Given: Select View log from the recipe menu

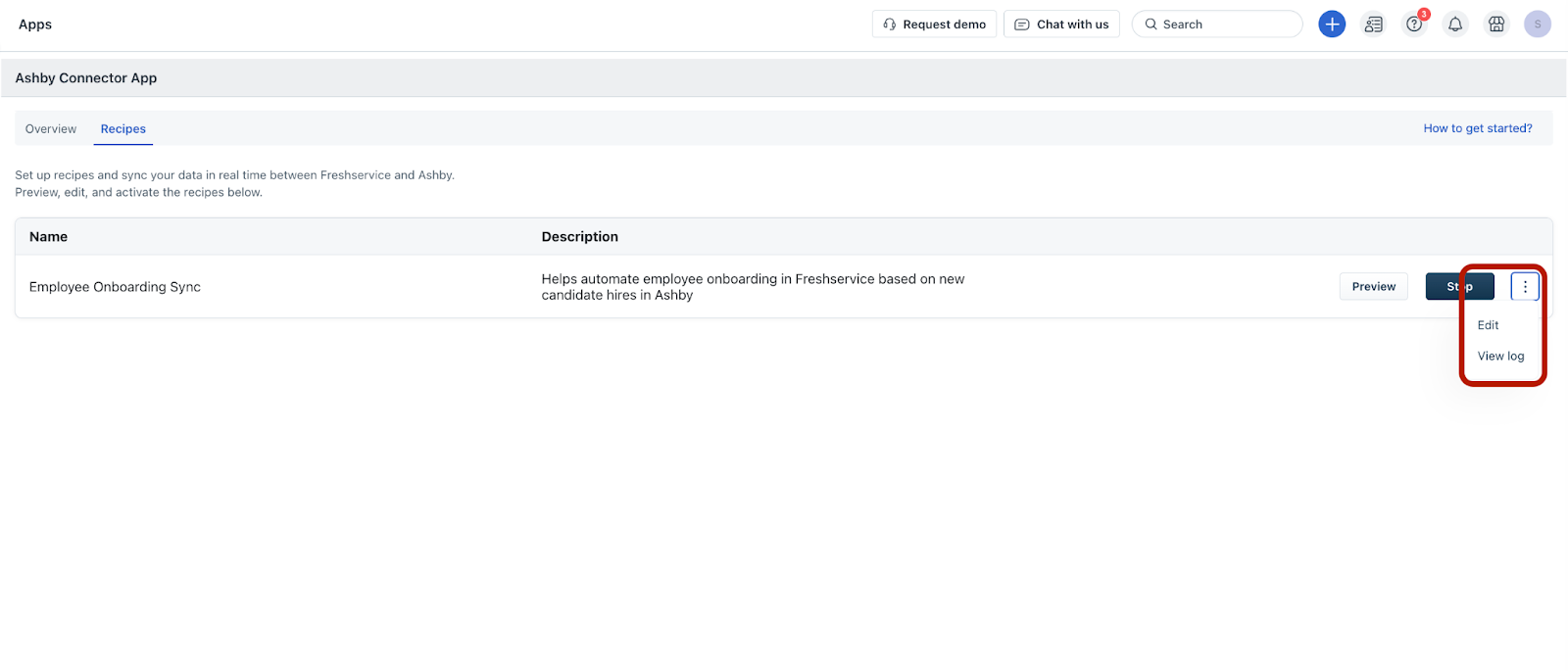Looking at the screenshot, I should [1500, 357].
